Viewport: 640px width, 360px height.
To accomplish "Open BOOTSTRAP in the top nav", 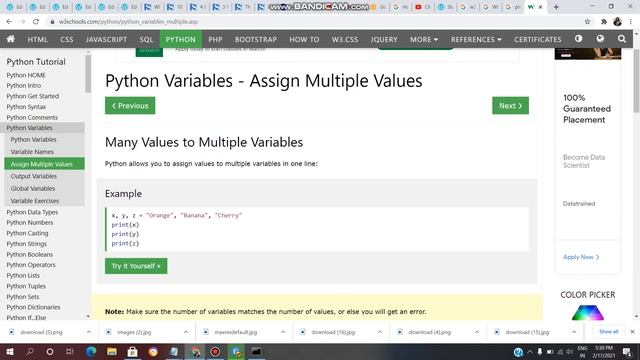I will tap(256, 39).
